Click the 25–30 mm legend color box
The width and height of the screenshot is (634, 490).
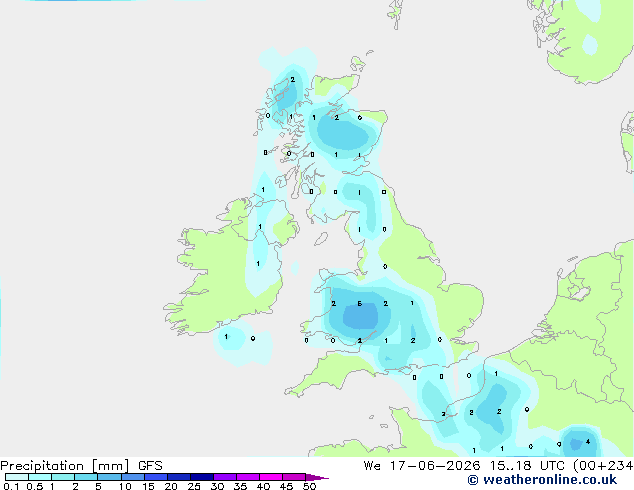point(201,477)
